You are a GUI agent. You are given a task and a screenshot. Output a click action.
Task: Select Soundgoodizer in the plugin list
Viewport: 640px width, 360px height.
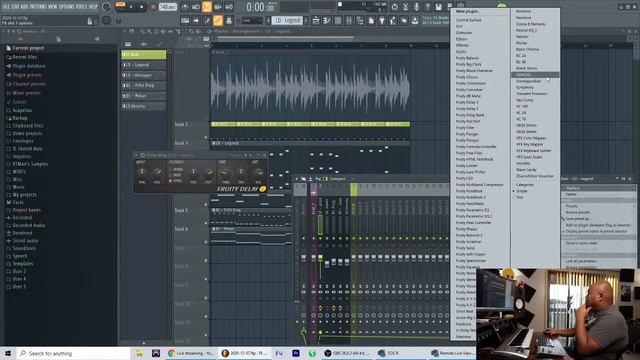tap(528, 81)
